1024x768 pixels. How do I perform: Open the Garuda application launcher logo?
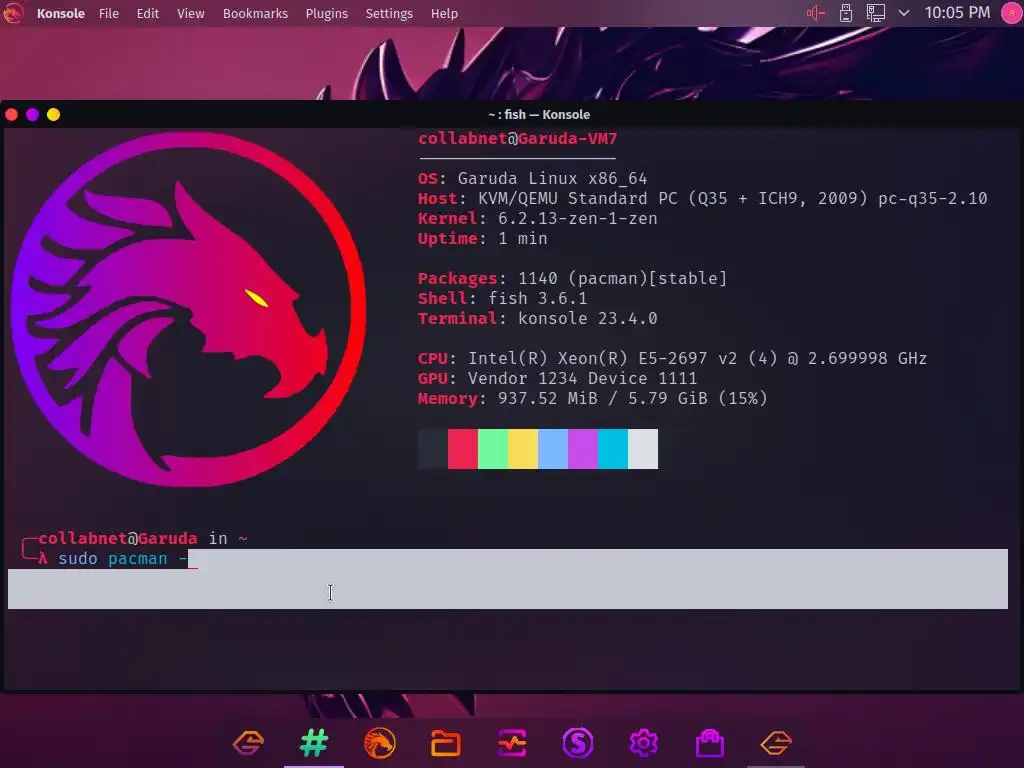12,13
